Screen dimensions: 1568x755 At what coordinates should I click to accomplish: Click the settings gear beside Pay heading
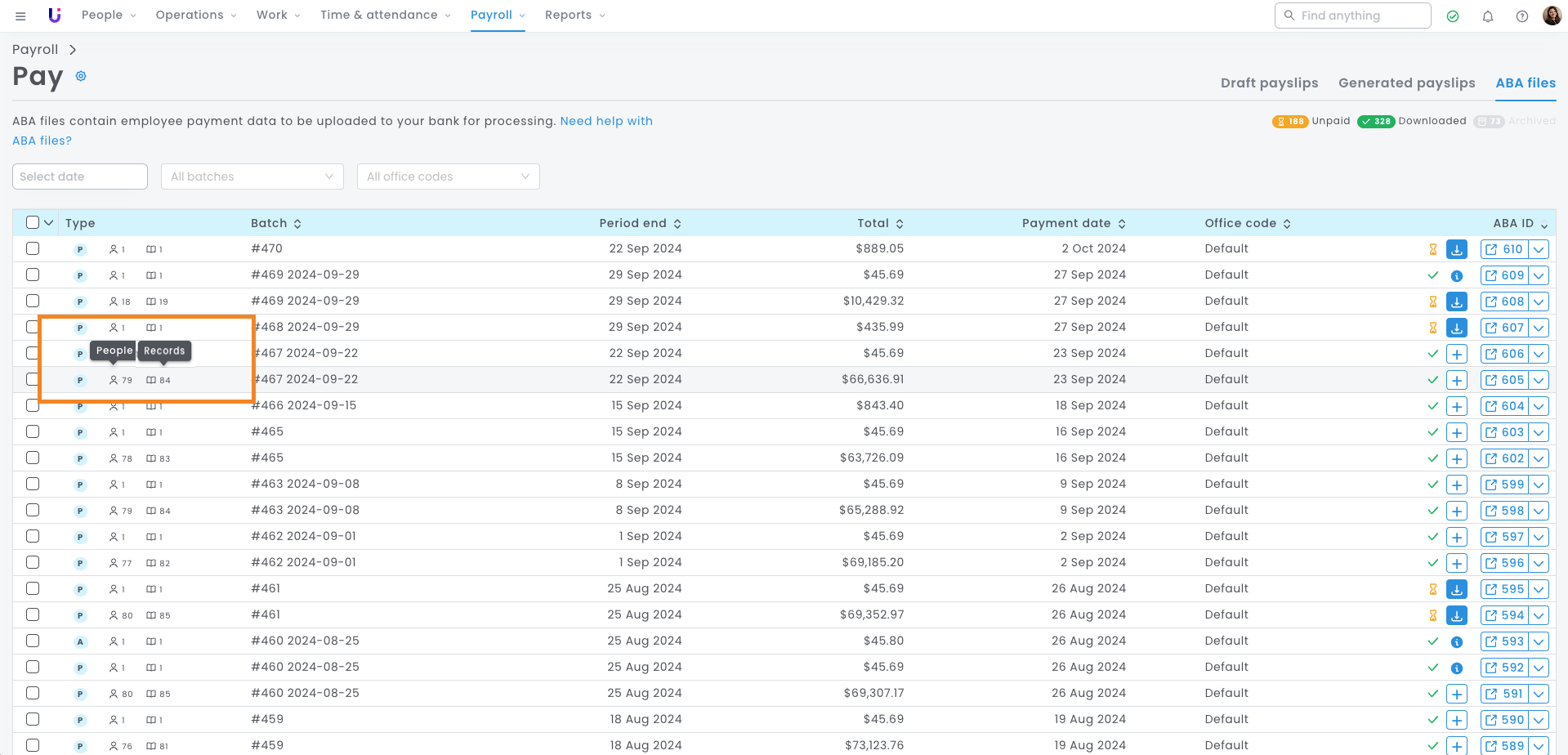coord(81,76)
